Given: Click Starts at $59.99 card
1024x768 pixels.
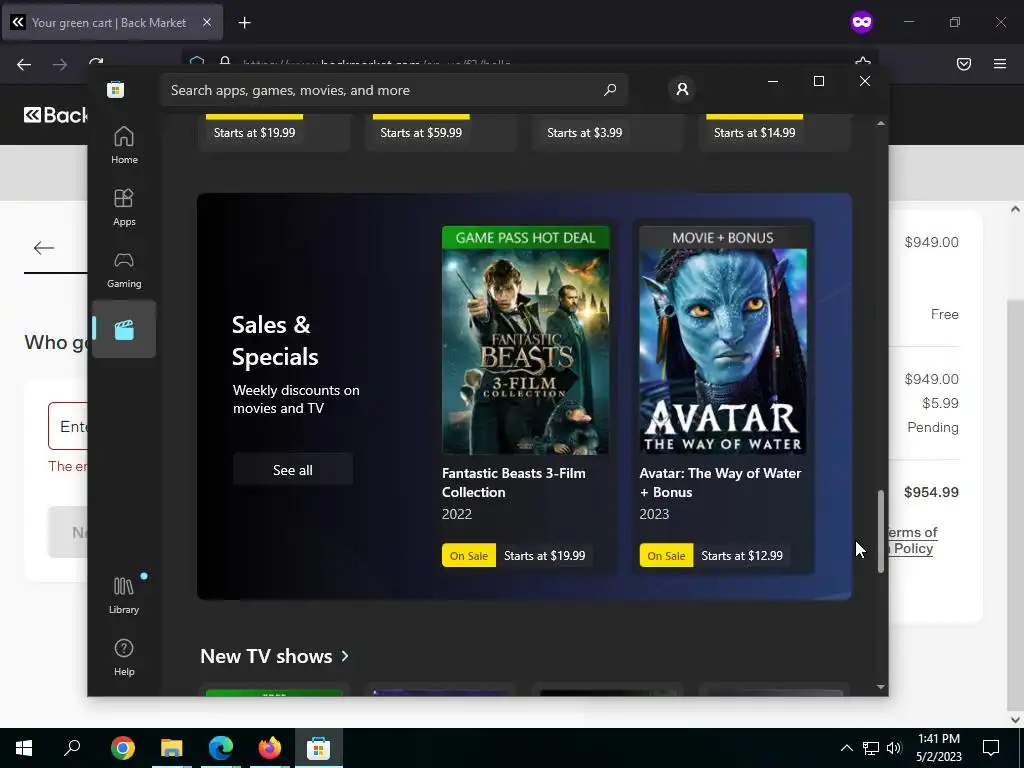Looking at the screenshot, I should [x=441, y=133].
